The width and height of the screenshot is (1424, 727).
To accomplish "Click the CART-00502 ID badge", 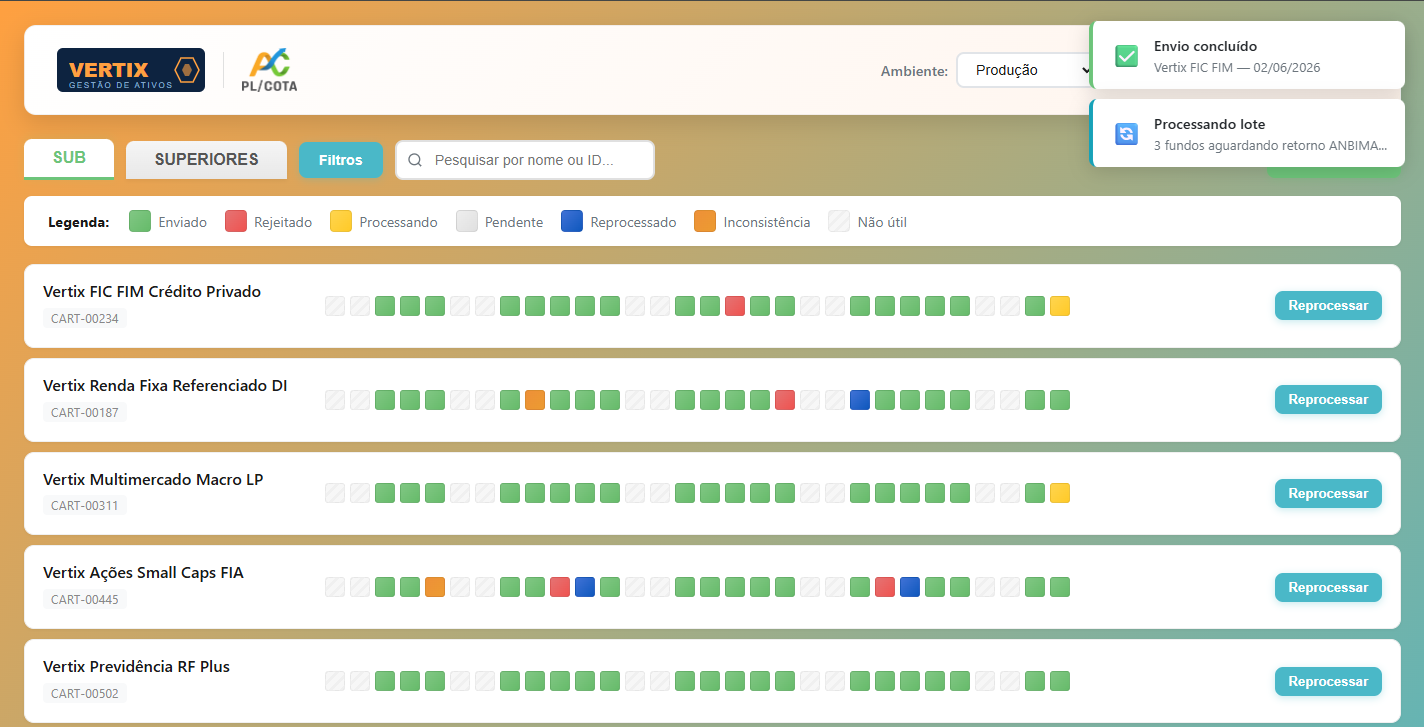I will (x=85, y=694).
